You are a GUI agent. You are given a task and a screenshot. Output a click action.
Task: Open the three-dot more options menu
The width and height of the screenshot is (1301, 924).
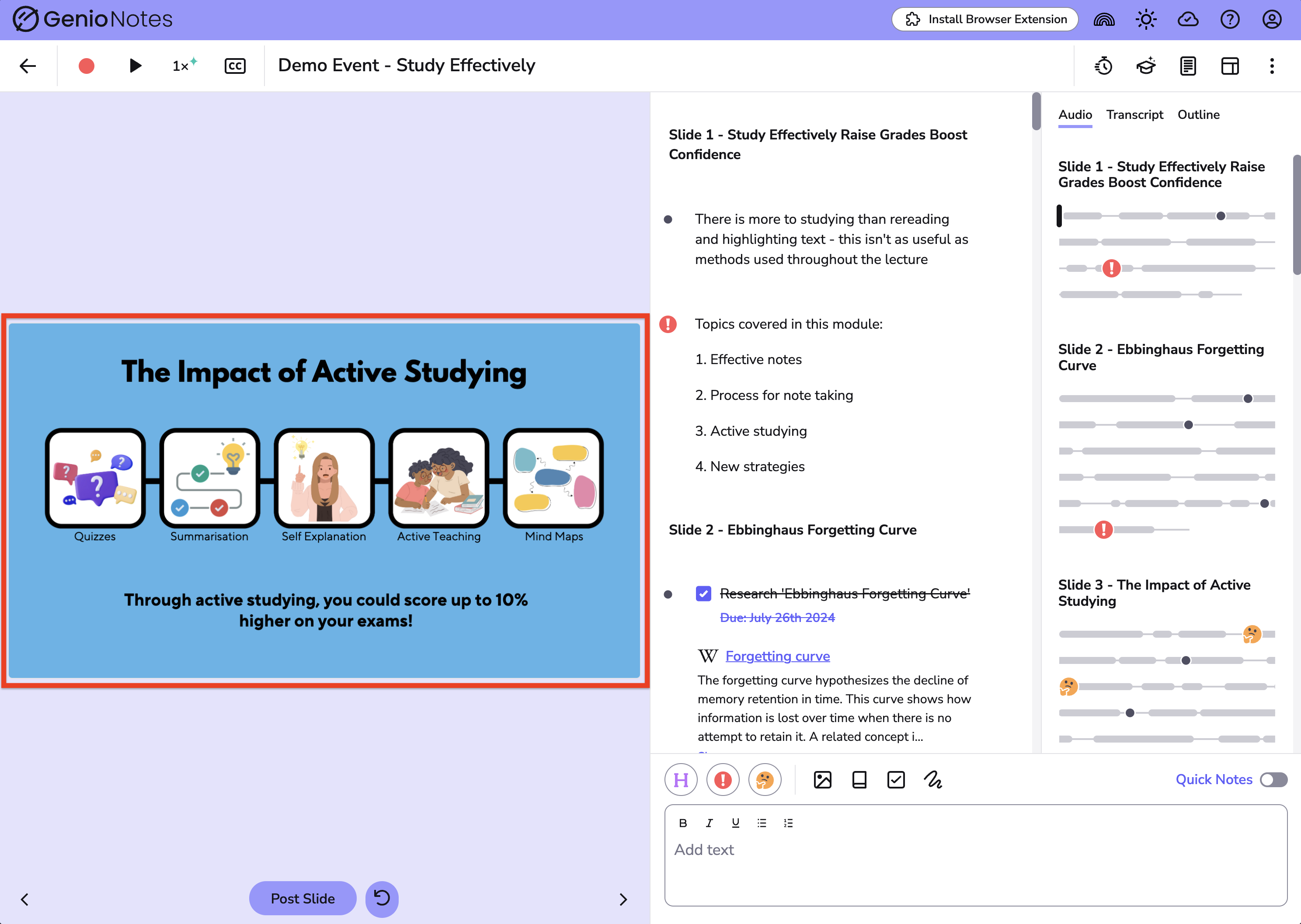pyautogui.click(x=1272, y=66)
